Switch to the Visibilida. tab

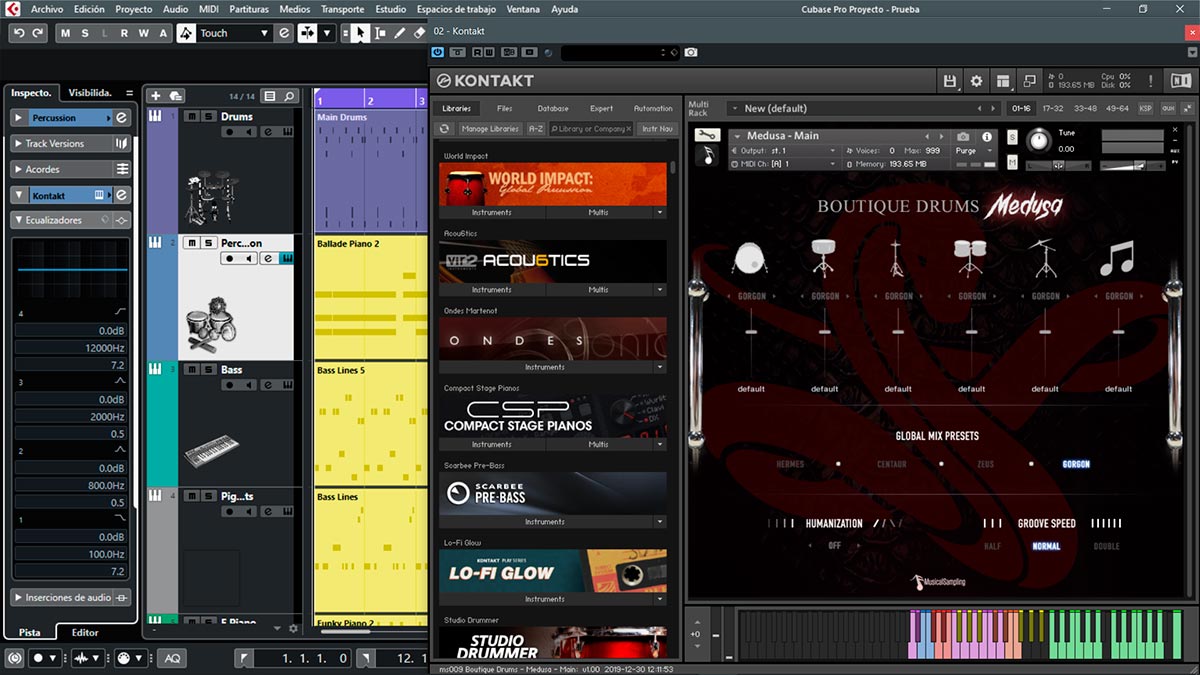[89, 92]
